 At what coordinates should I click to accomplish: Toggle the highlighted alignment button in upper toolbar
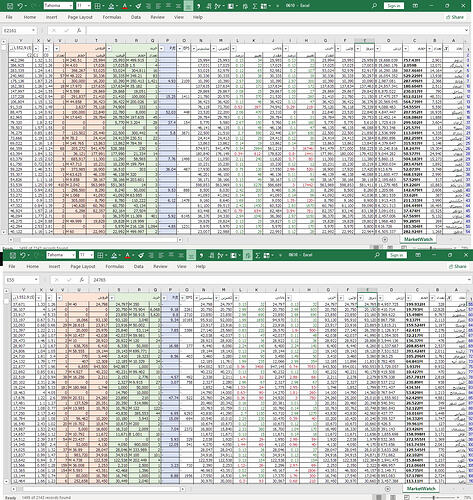[x=188, y=6]
